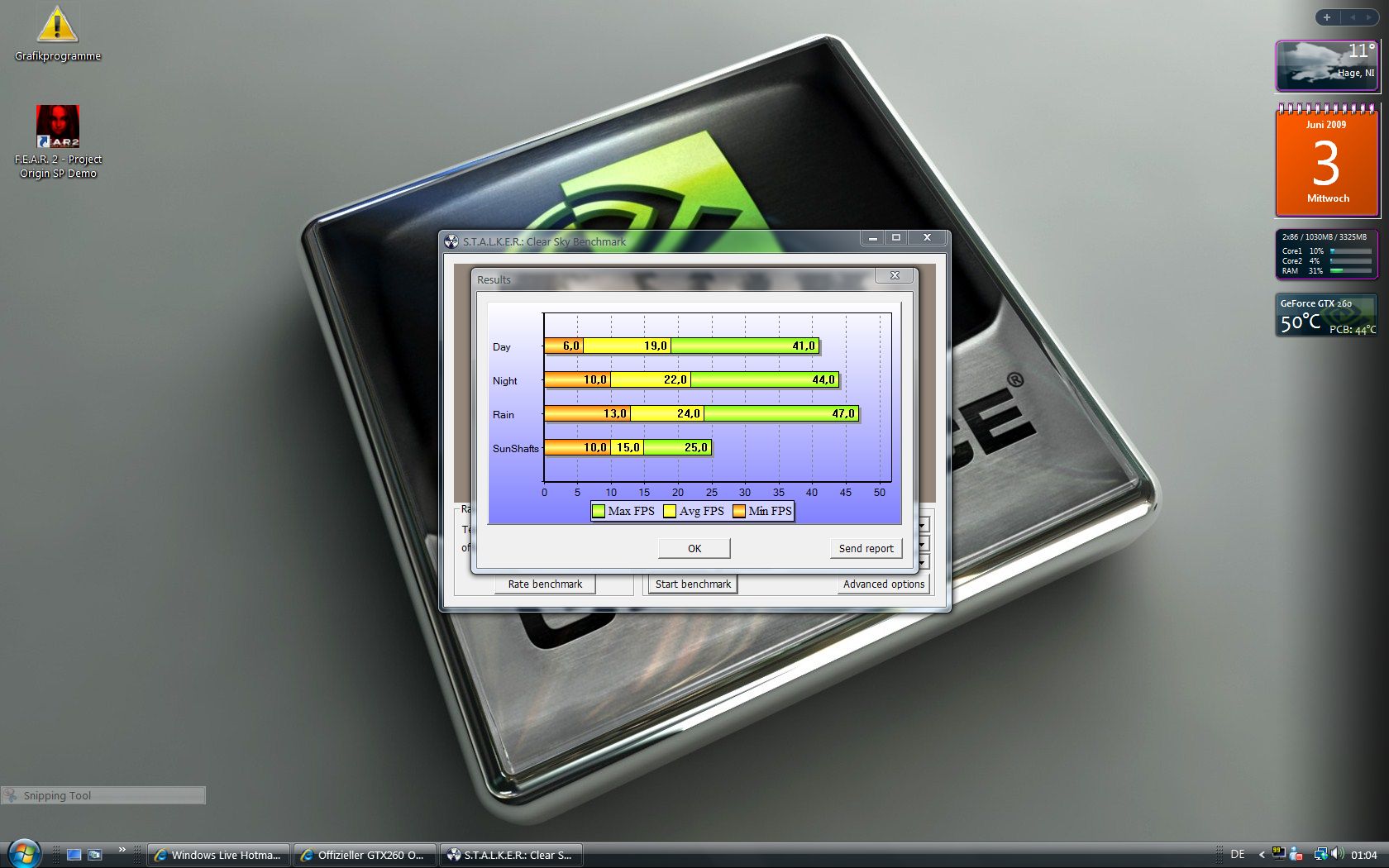Click the system clock 01:04
The width and height of the screenshot is (1389, 868).
point(1364,855)
